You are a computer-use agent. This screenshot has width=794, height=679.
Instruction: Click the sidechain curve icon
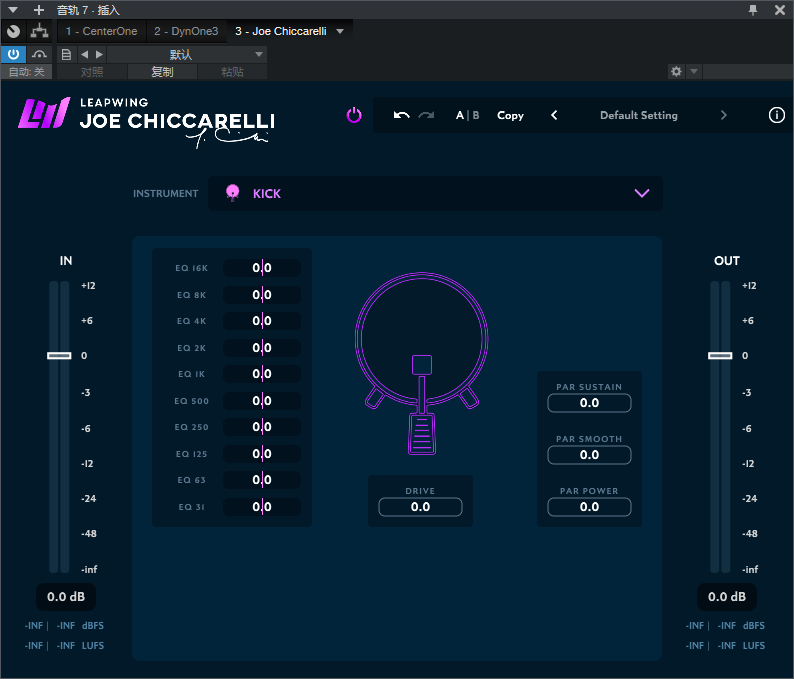click(x=39, y=54)
